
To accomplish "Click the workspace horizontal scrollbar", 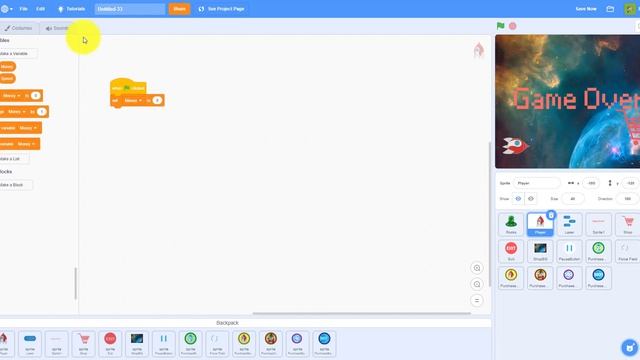I will [361, 313].
